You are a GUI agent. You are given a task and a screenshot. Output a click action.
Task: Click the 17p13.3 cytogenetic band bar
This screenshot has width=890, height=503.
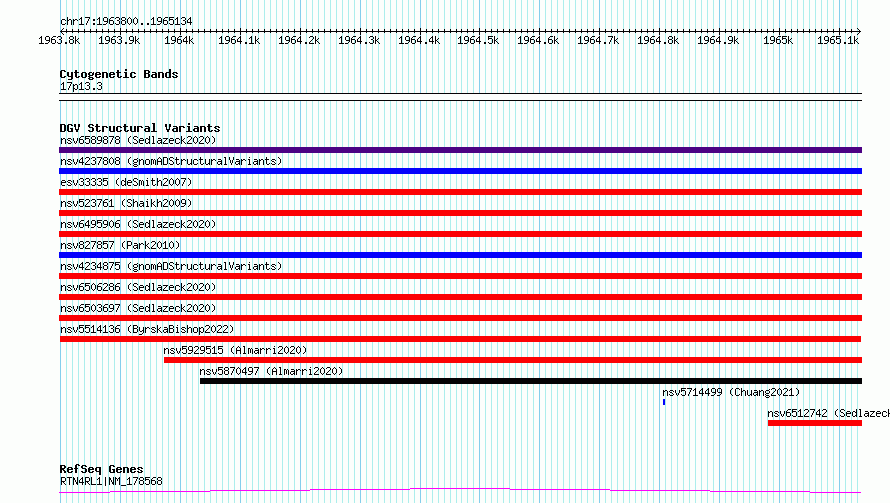tap(460, 97)
